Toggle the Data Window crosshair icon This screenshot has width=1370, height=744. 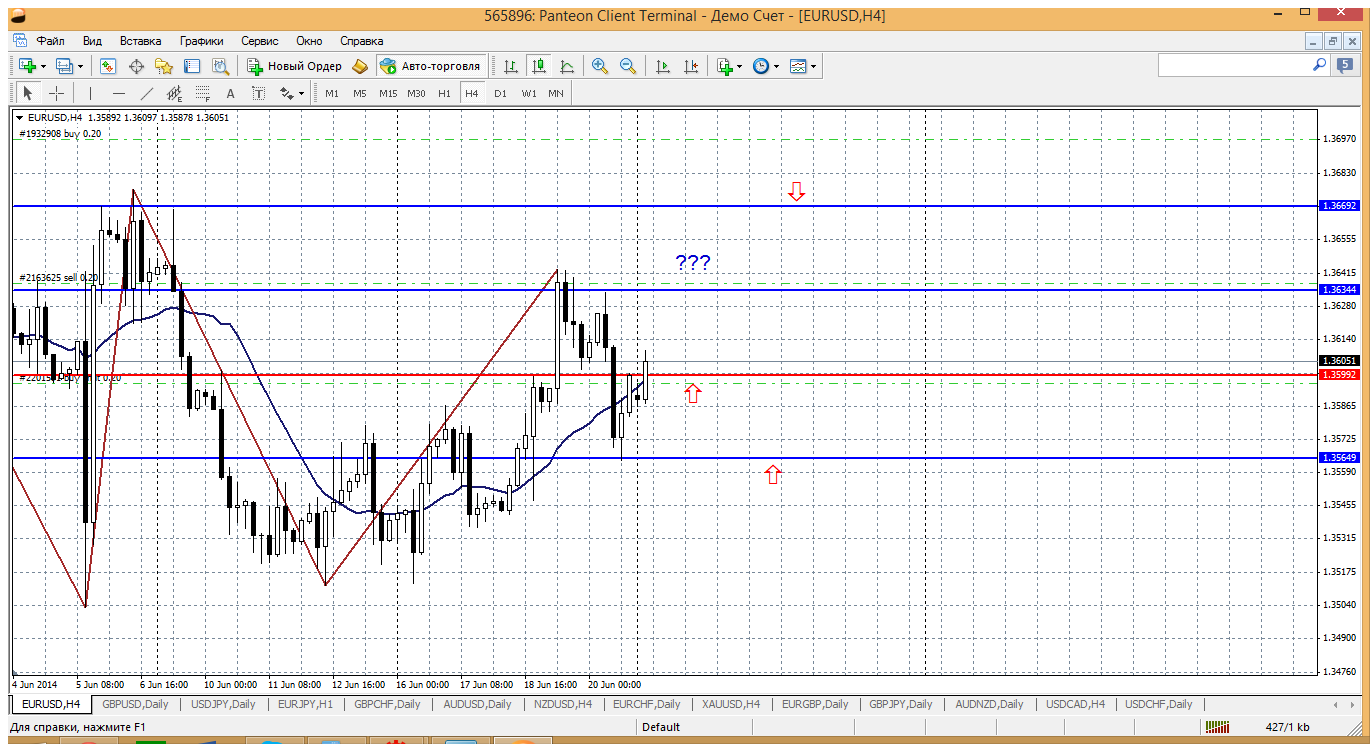[136, 66]
